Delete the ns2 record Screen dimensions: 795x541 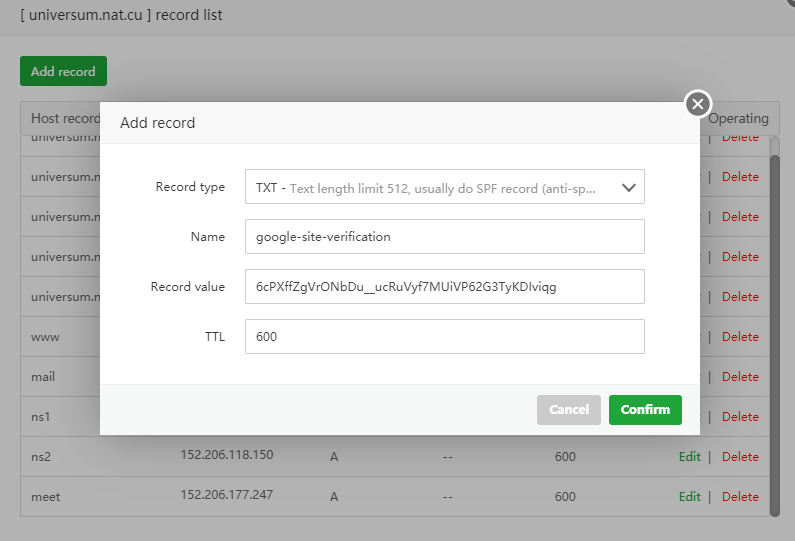coord(740,456)
